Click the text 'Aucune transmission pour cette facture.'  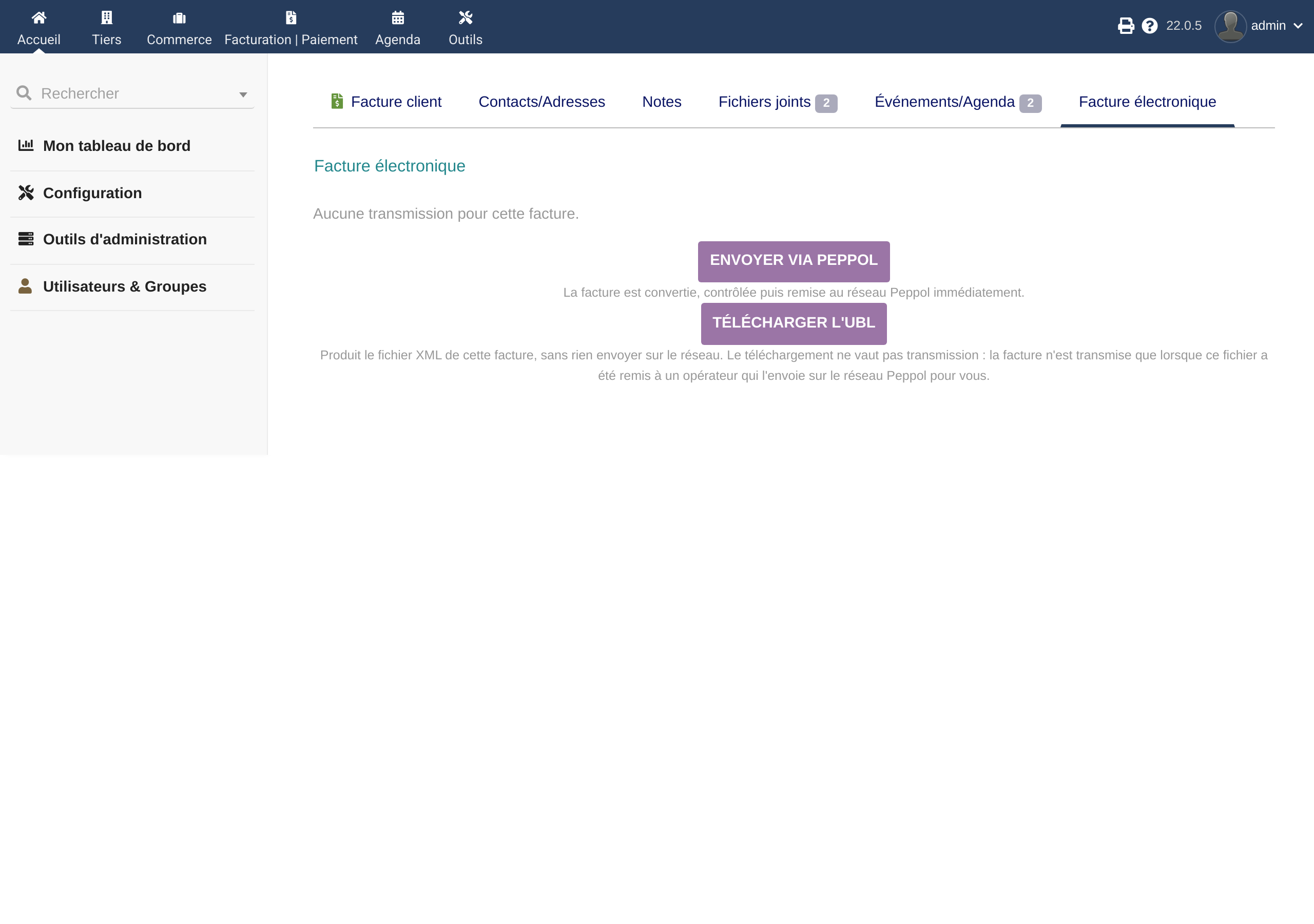[x=446, y=214]
